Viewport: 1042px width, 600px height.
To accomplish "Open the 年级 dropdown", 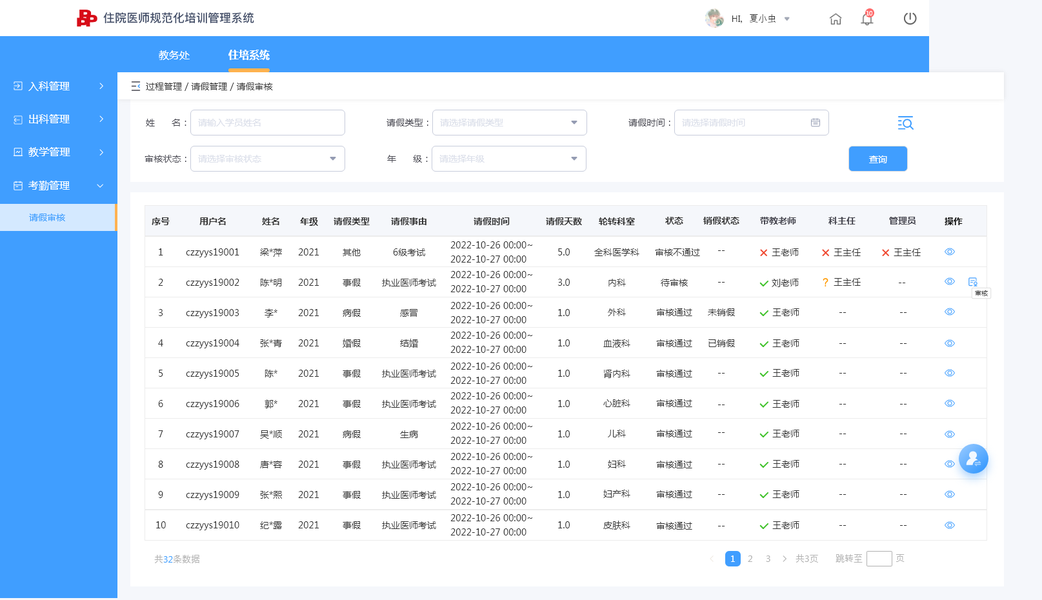I will [509, 159].
